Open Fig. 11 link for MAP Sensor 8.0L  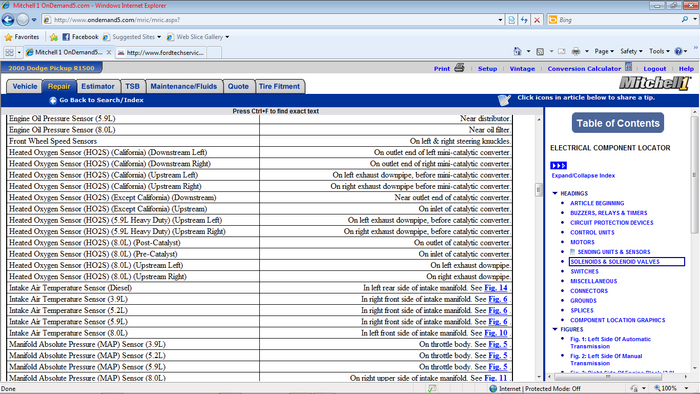tap(496, 378)
